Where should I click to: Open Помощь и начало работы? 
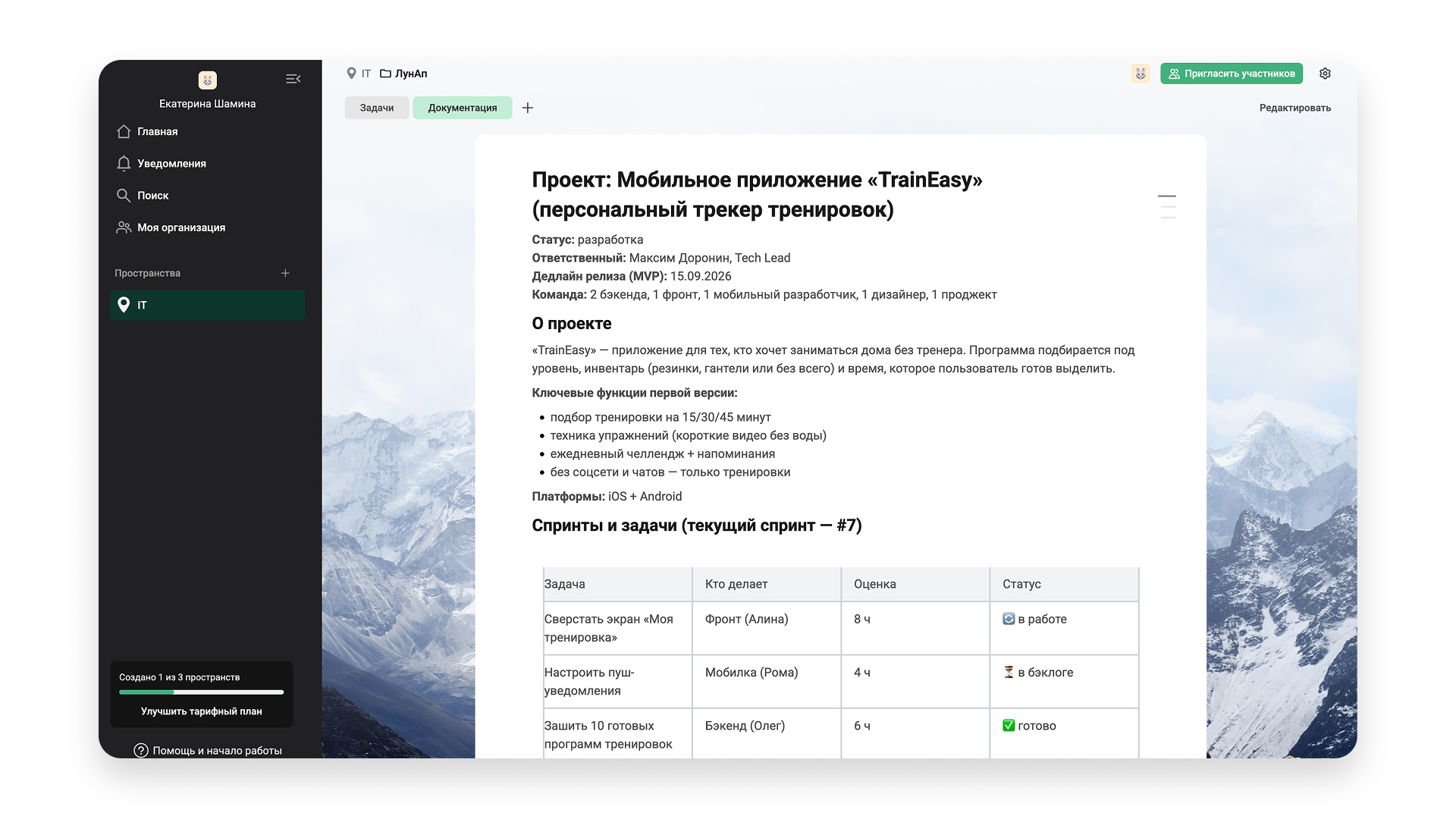[208, 751]
